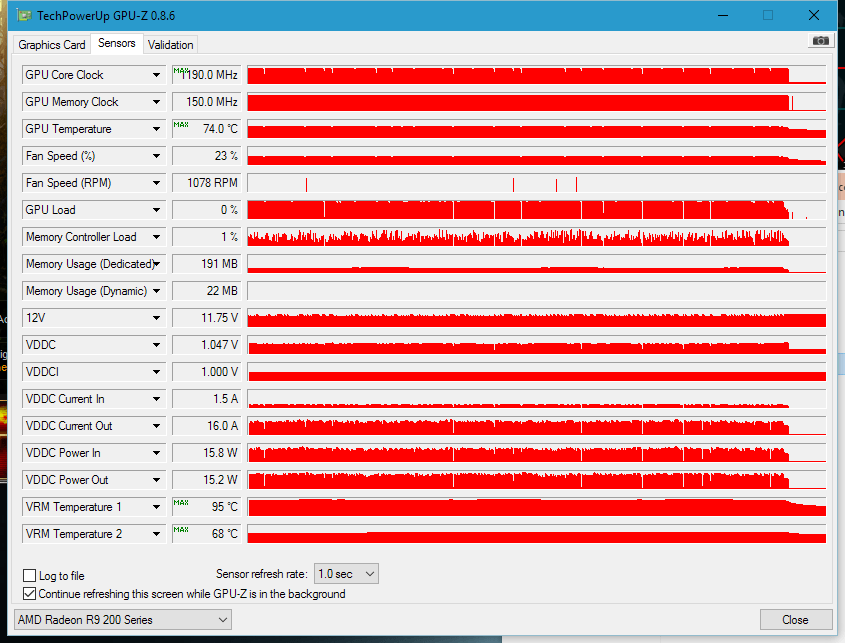Click the dedicated memory value 191 MB
Viewport: 845px width, 643px height.
(x=206, y=264)
